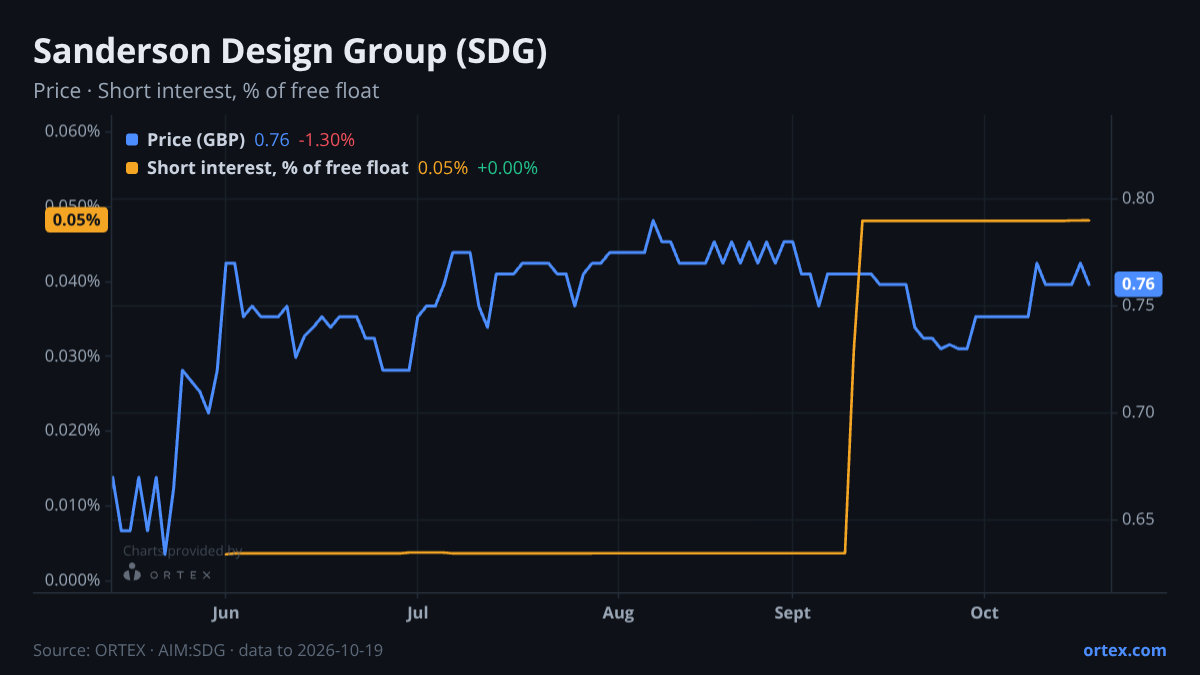The image size is (1200, 675).
Task: Click the orange Short interest legend square
Action: pos(132,168)
